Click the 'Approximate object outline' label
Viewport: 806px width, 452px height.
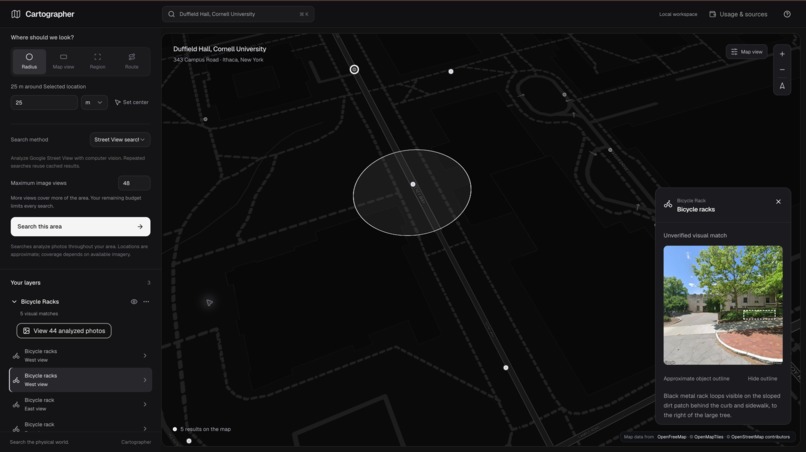coord(696,378)
